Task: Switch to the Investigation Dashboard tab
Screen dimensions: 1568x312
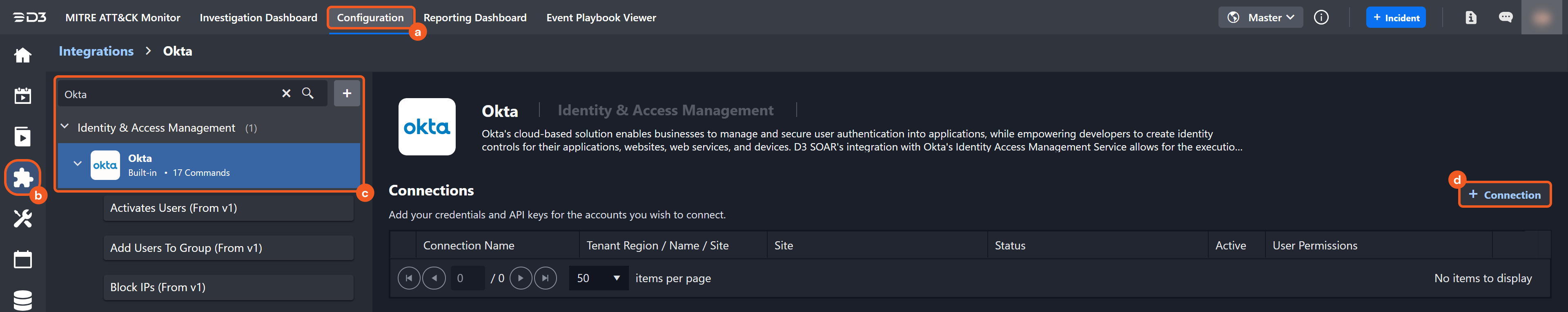Action: (x=258, y=18)
